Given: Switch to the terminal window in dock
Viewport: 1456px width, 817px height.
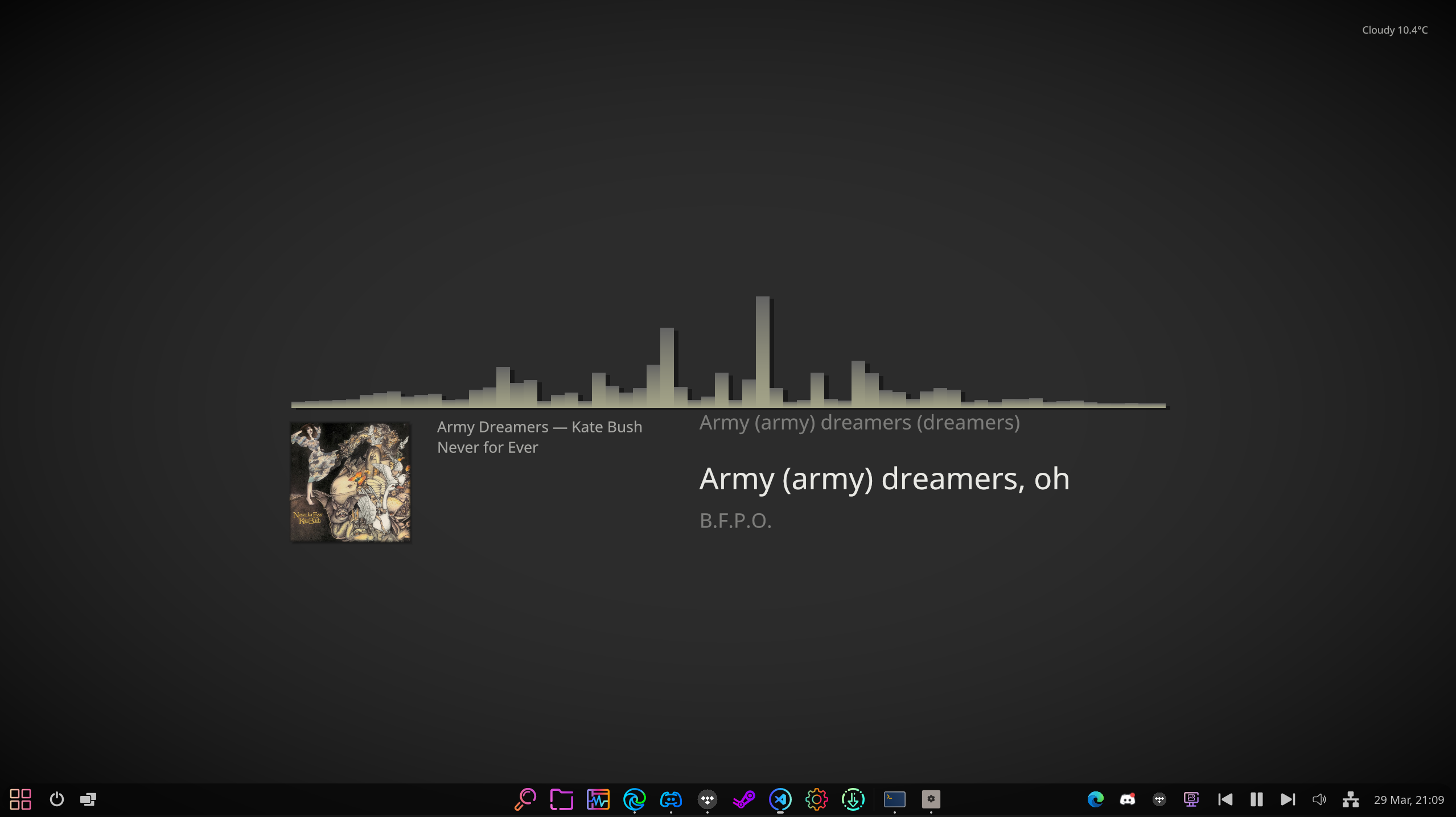Looking at the screenshot, I should click(894, 799).
